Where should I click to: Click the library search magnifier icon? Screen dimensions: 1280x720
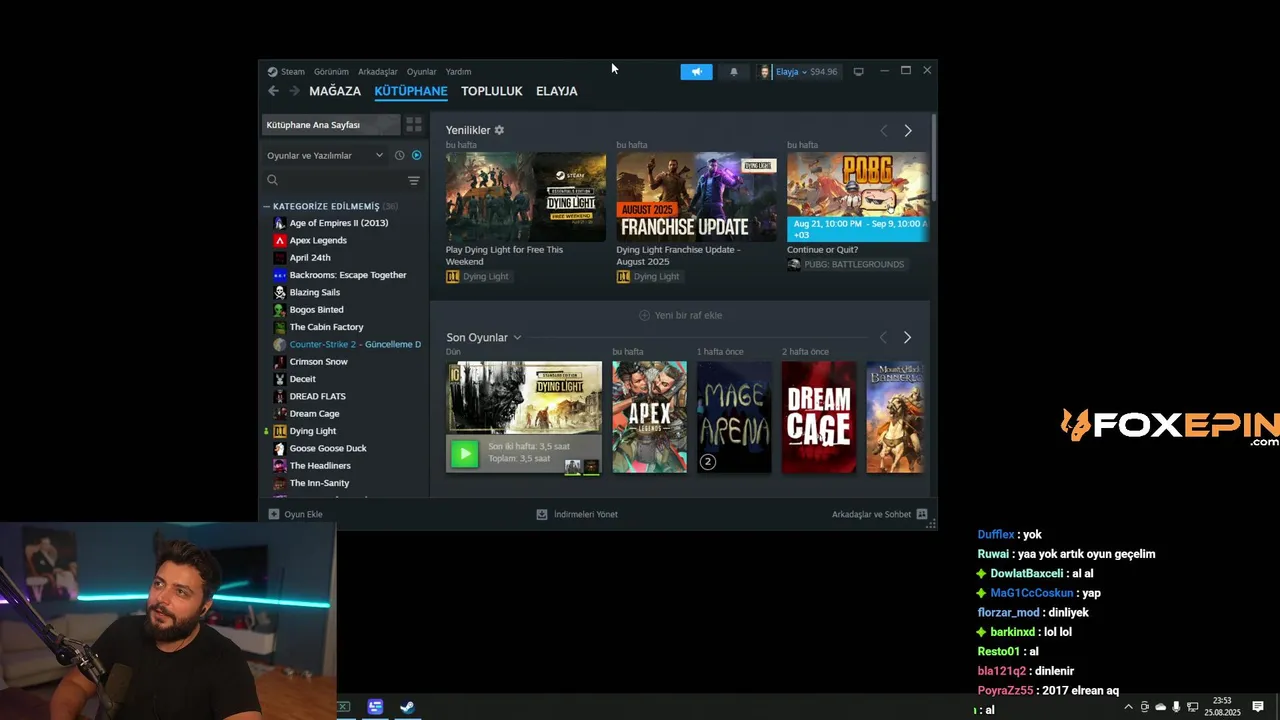[272, 180]
